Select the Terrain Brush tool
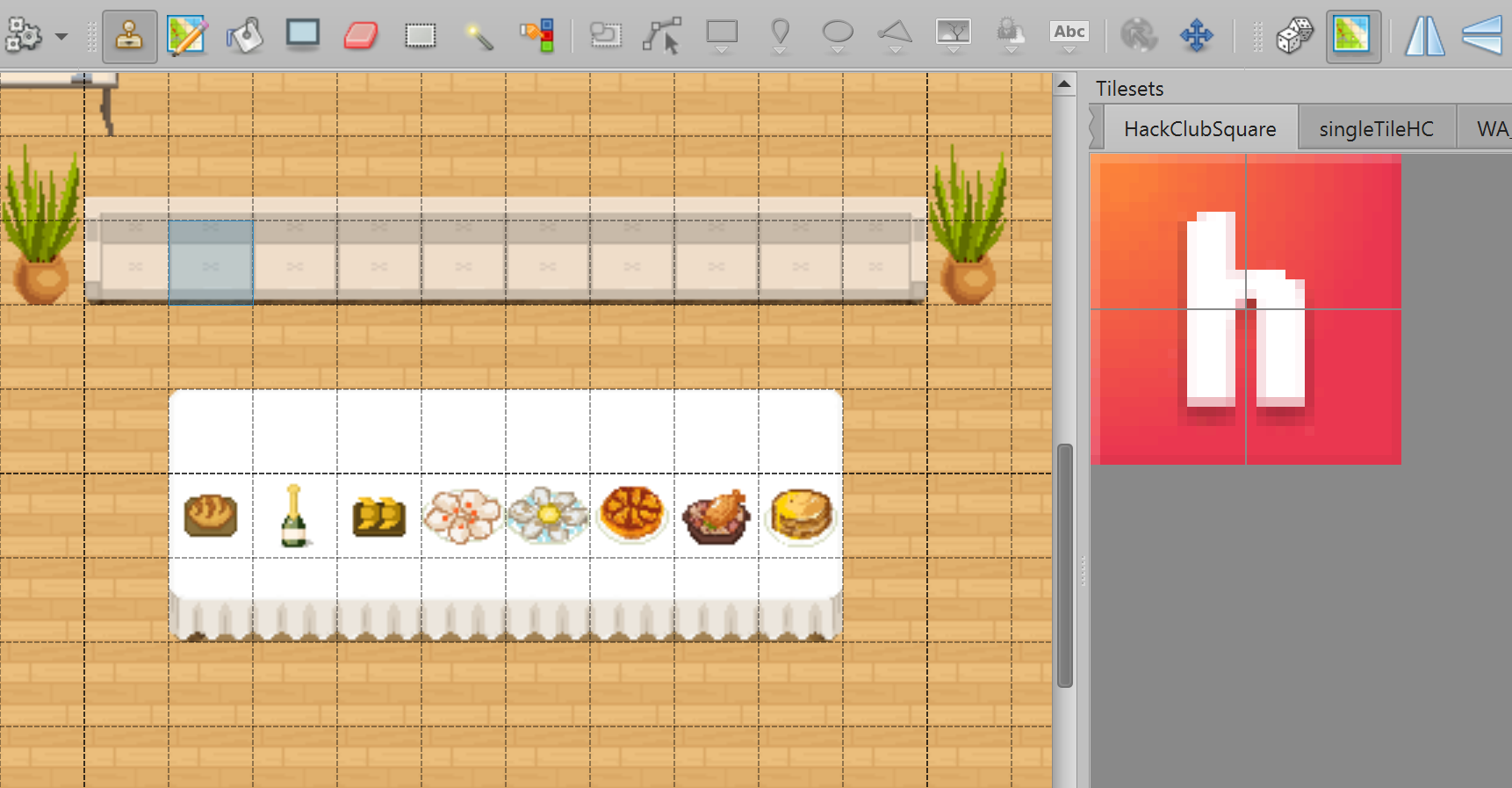This screenshot has height=788, width=1512. click(x=187, y=36)
